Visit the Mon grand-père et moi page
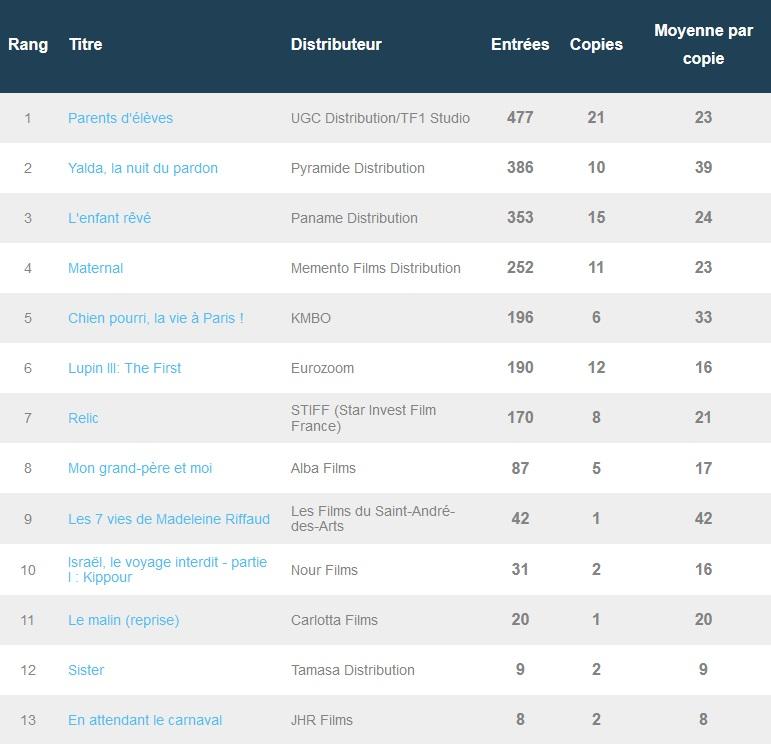Viewport: 771px width, 744px height. click(x=140, y=468)
